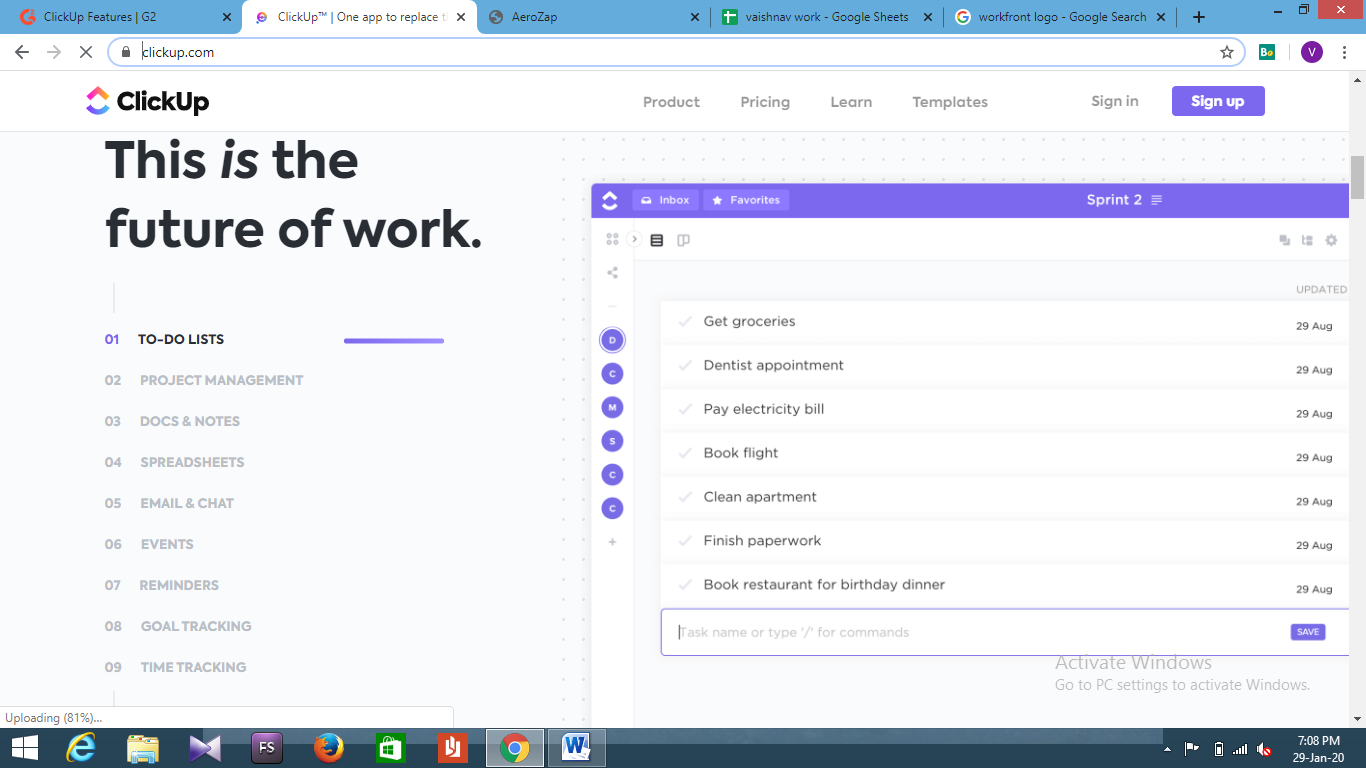Expand the preview sidebar with the chevron
The width and height of the screenshot is (1366, 768).
pyautogui.click(x=634, y=239)
